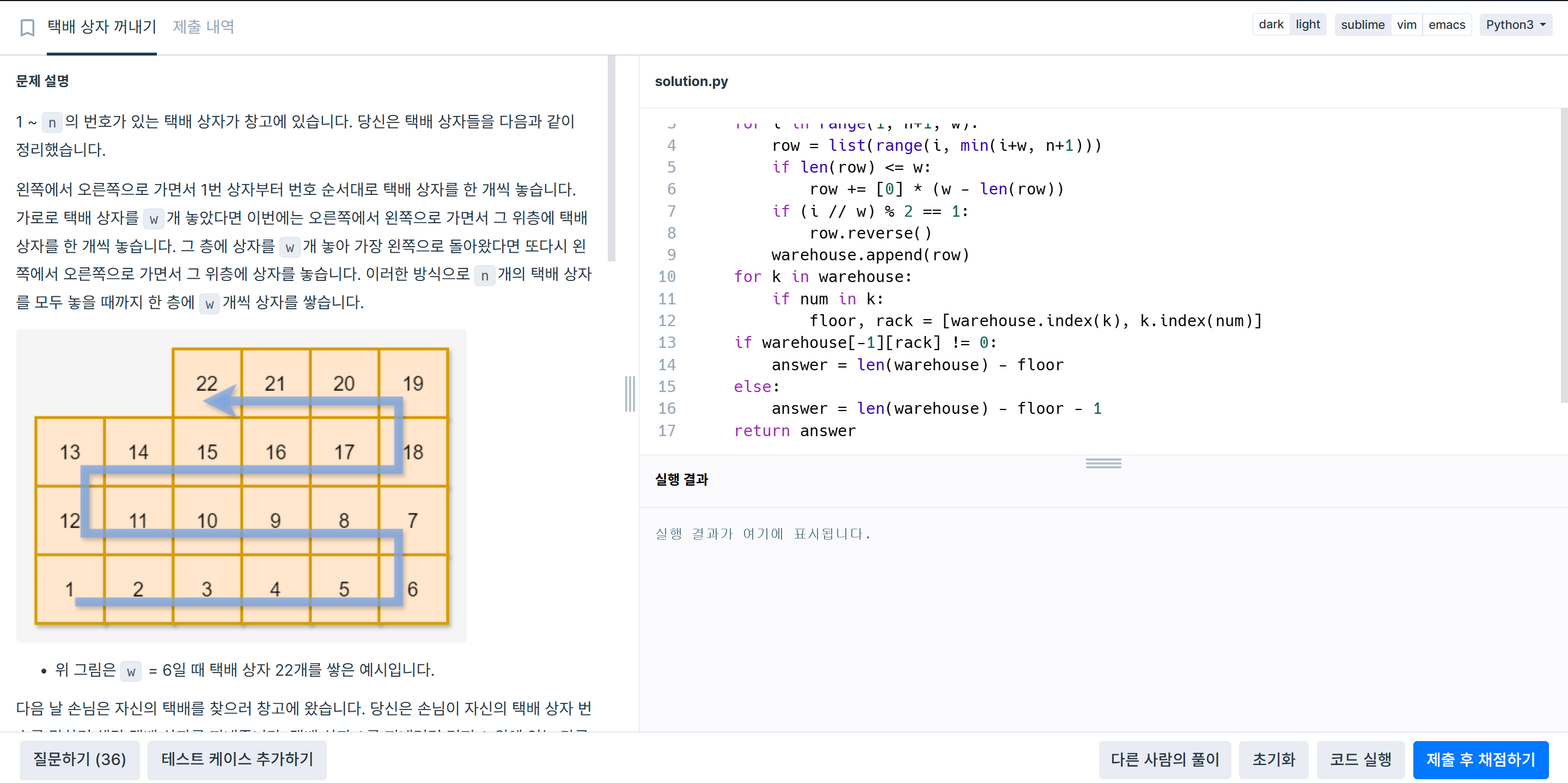Switch to 제출 내역 tab
The height and width of the screenshot is (783, 1568).
203,27
